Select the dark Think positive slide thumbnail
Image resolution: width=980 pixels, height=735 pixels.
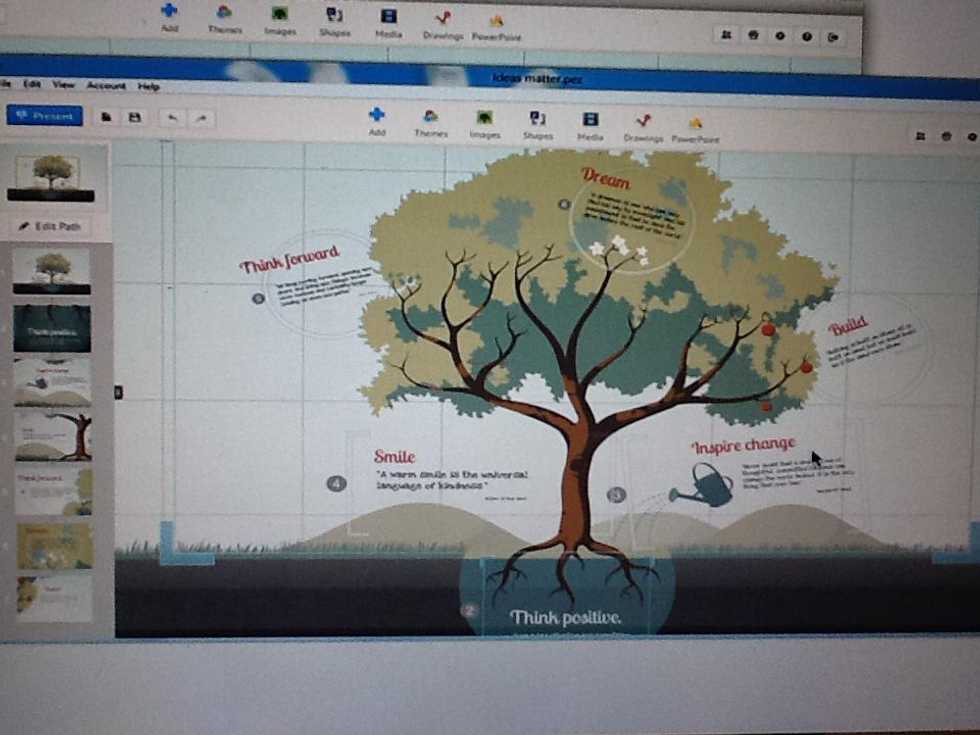point(52,327)
